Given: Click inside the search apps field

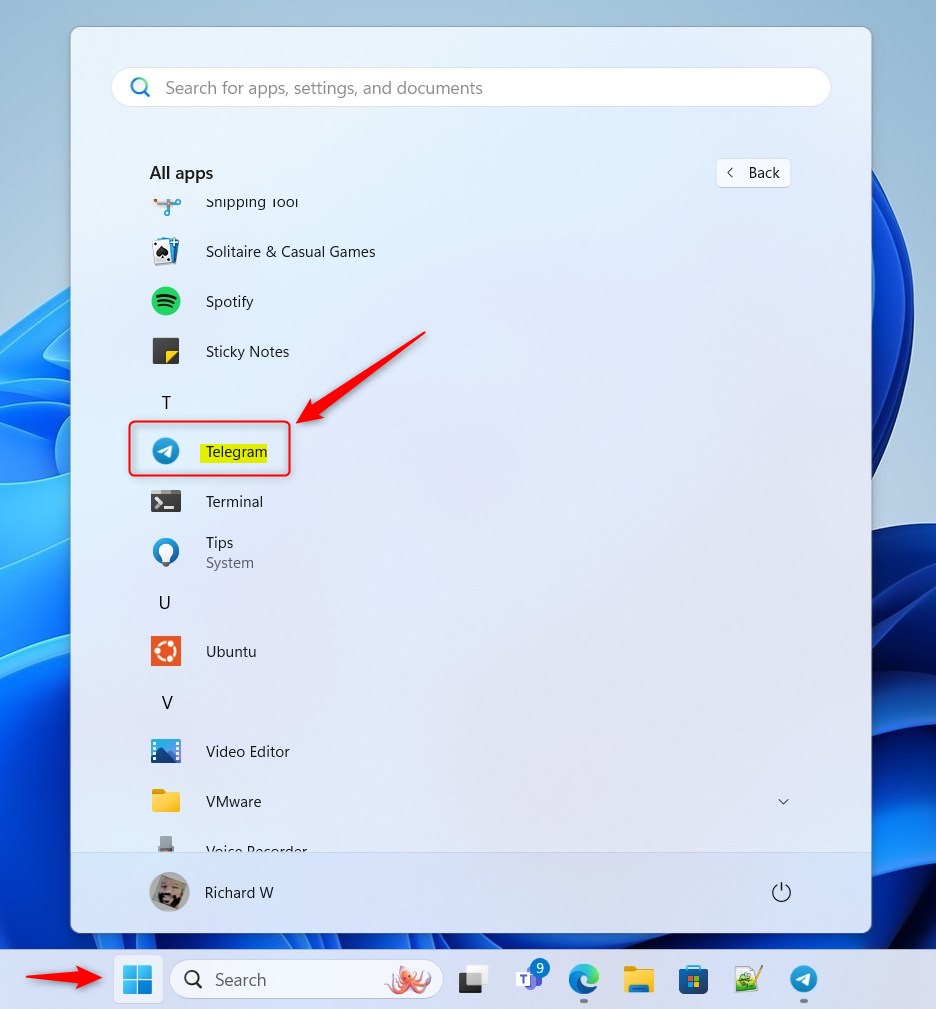Looking at the screenshot, I should coord(470,87).
